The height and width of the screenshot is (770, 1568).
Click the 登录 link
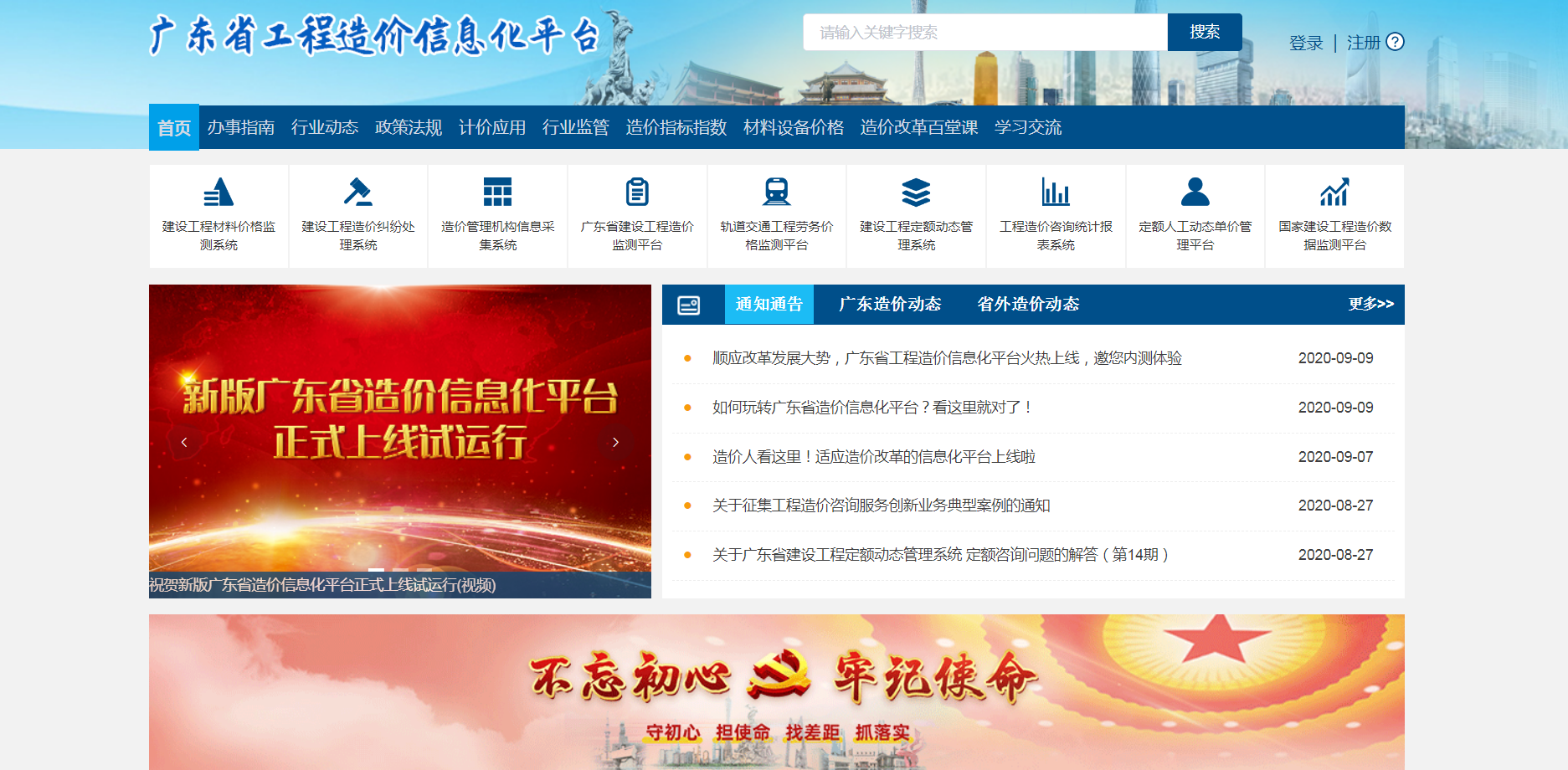tap(1306, 43)
